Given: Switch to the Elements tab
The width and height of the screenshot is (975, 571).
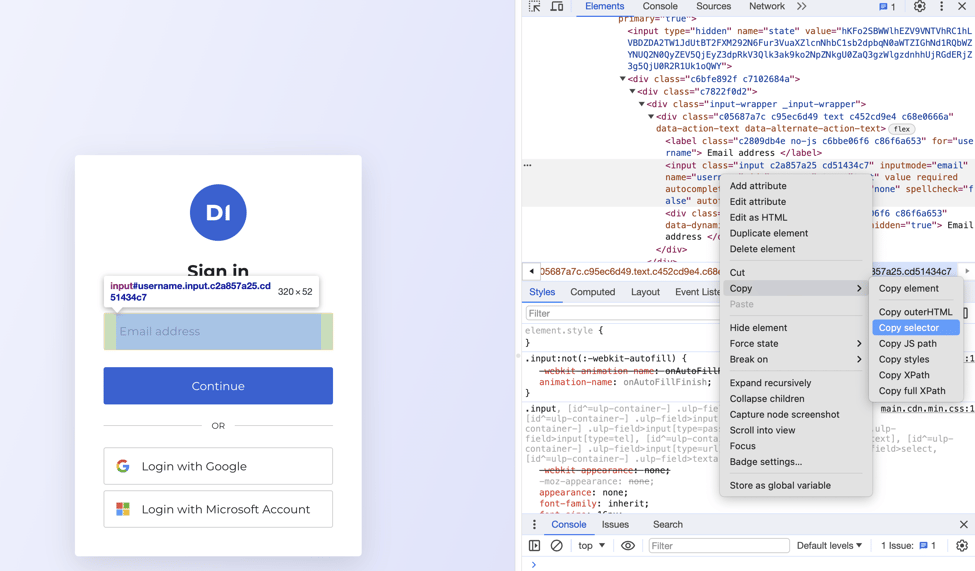Looking at the screenshot, I should tap(604, 6).
